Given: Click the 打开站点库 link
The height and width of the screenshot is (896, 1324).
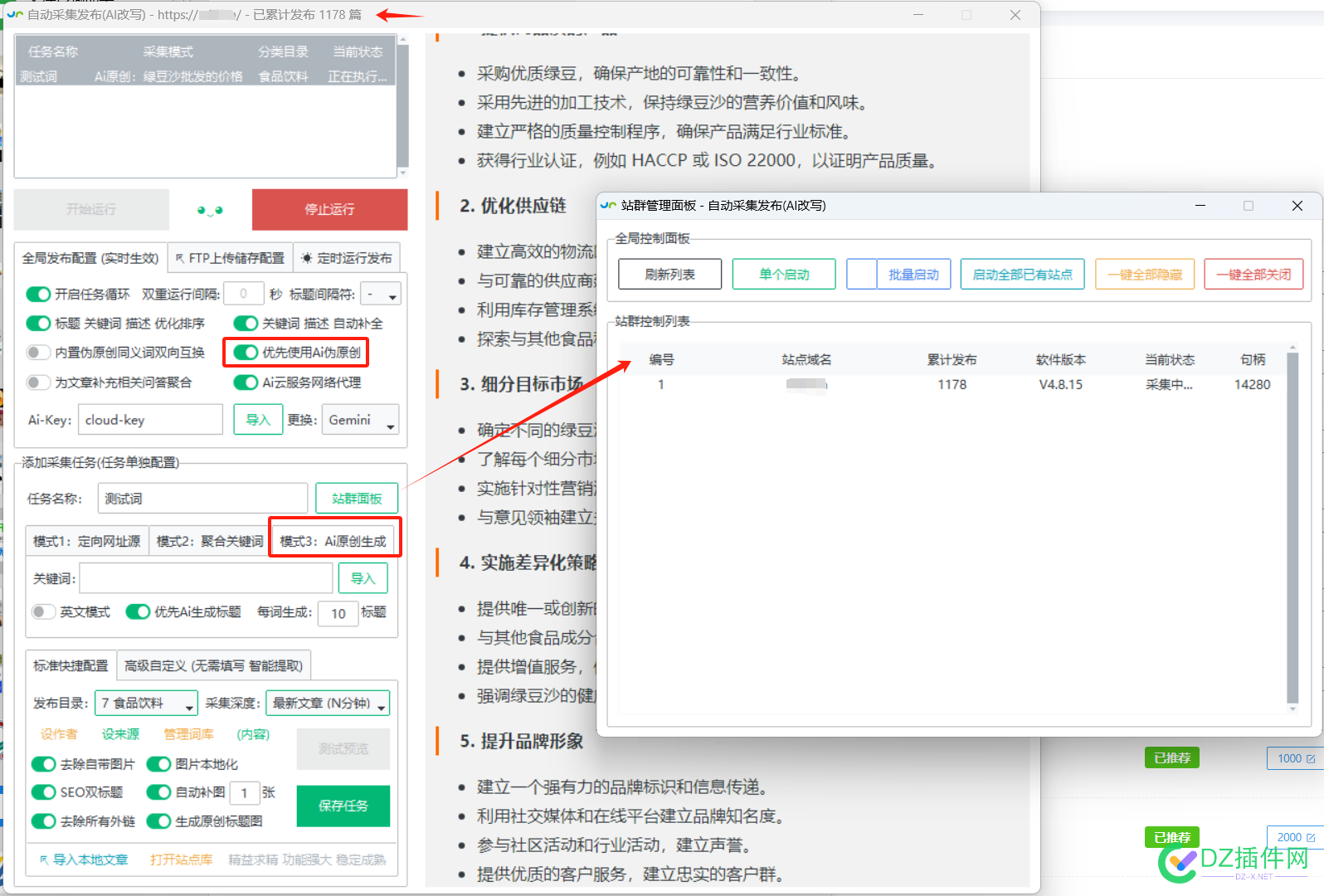Looking at the screenshot, I should pos(181,860).
